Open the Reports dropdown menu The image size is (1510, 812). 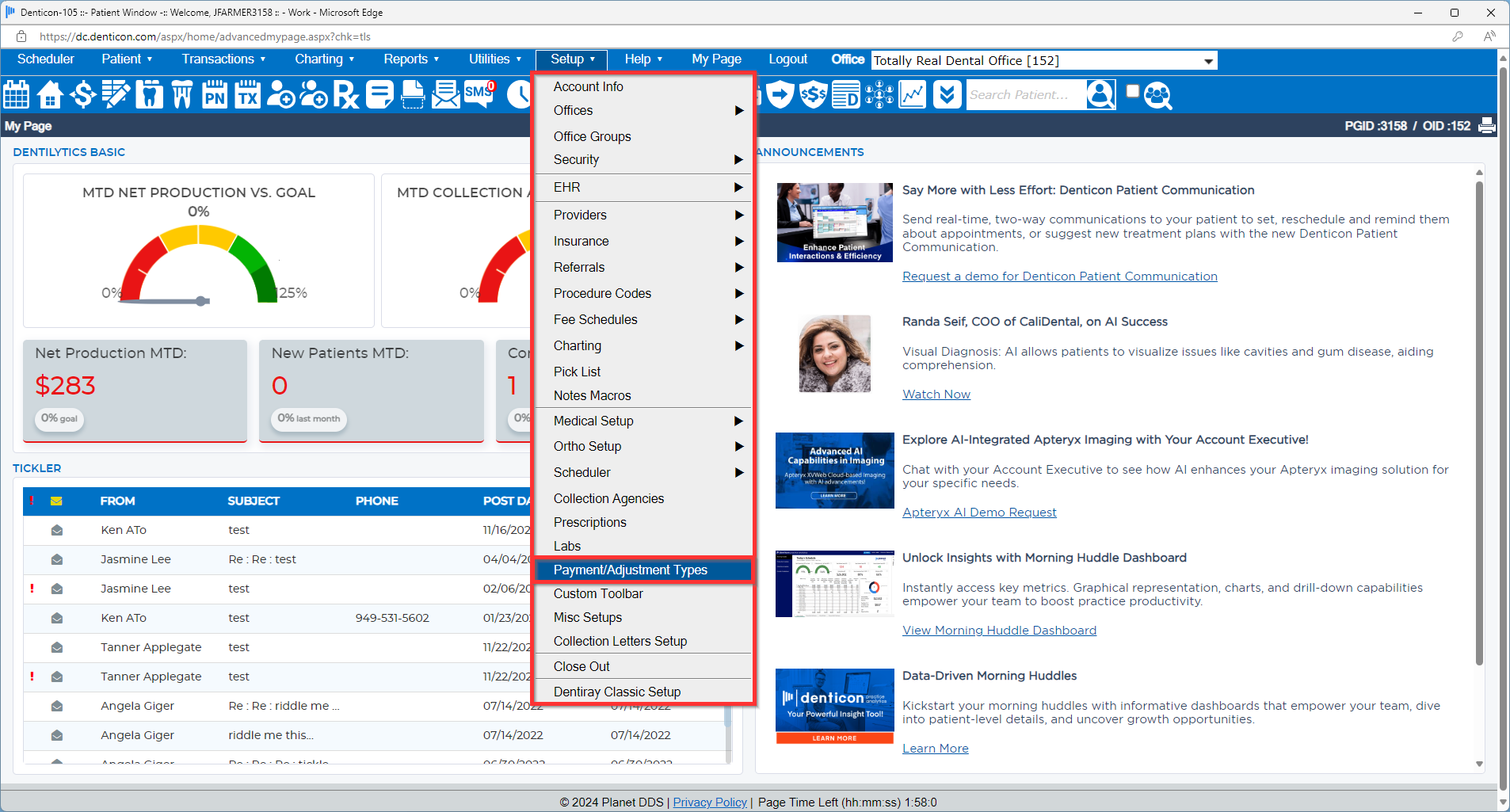[x=411, y=59]
